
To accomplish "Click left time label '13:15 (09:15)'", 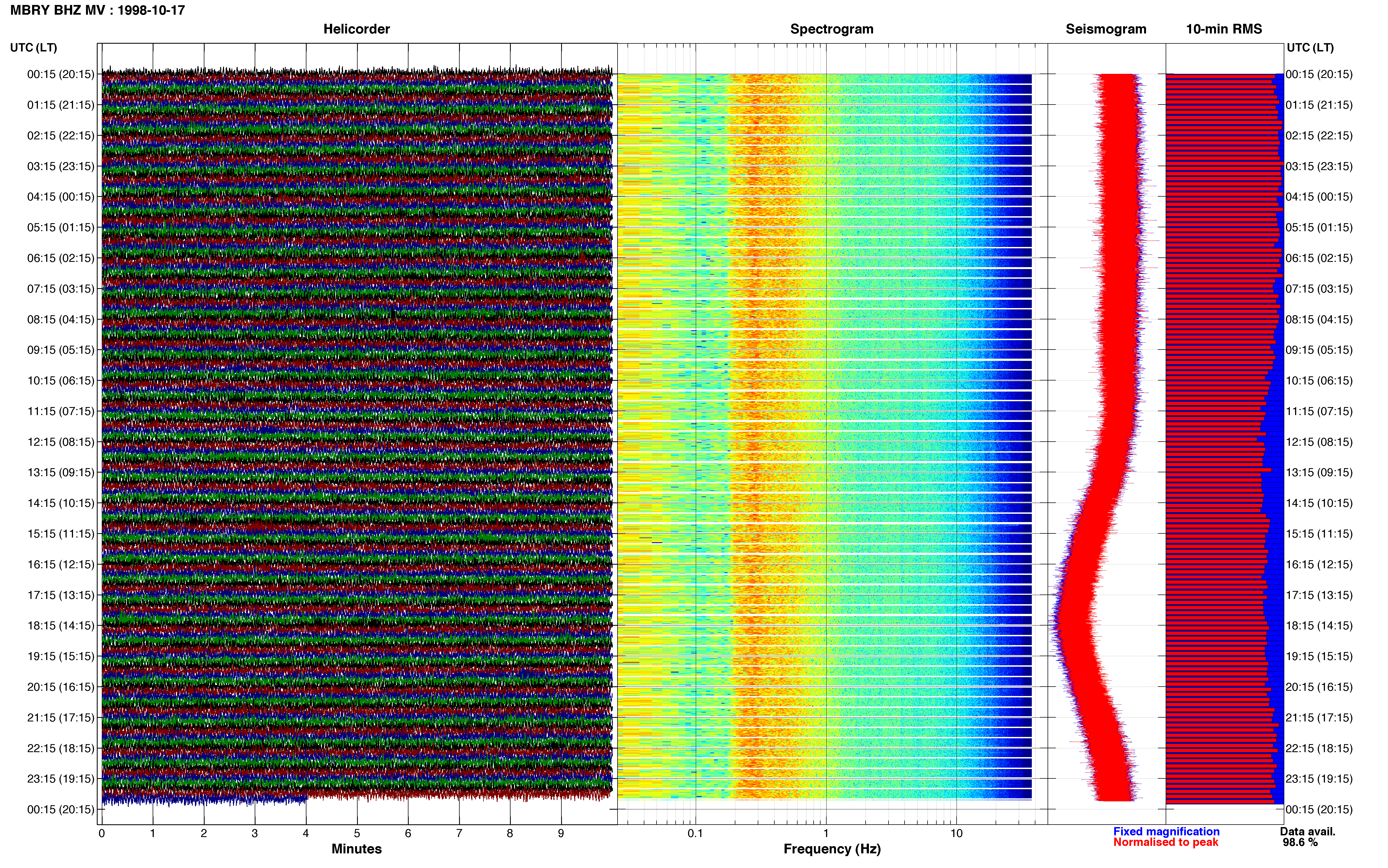I will pos(61,473).
